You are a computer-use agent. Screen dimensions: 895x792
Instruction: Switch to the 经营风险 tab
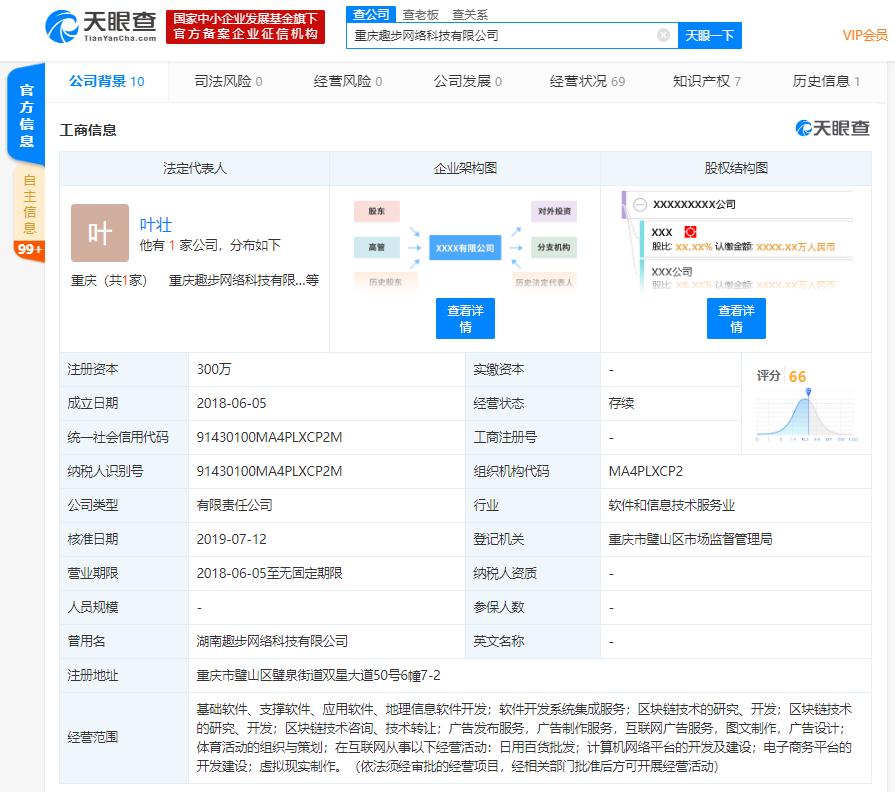click(x=348, y=82)
